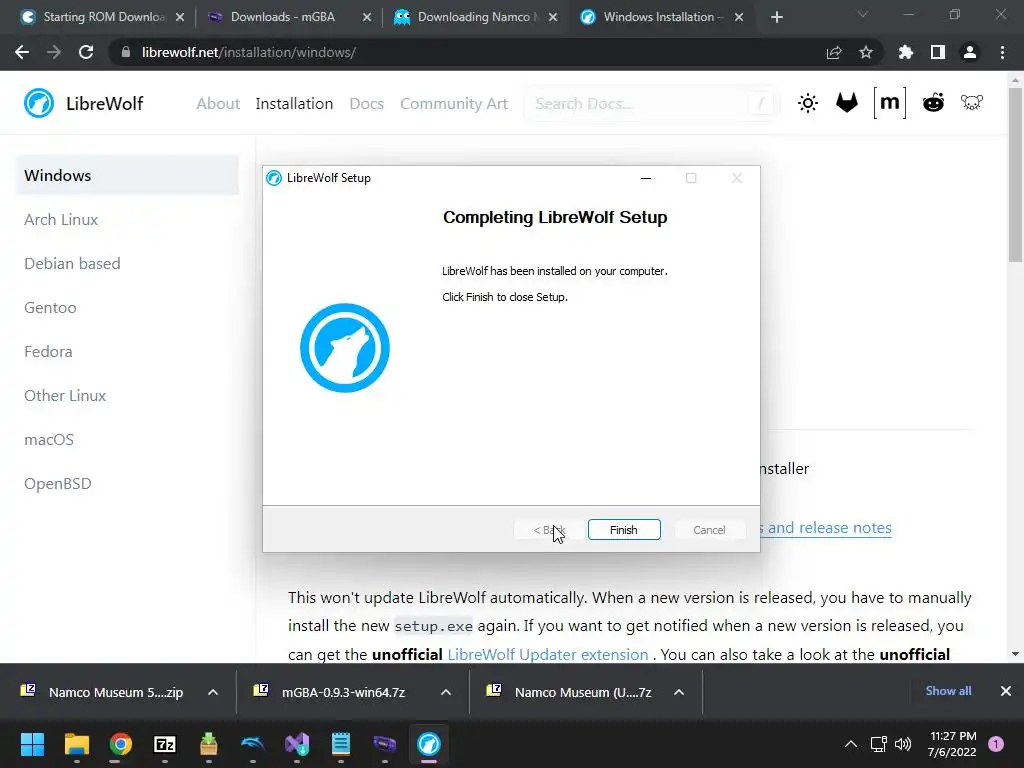
Task: Toggle light/dark theme sun icon
Action: pyautogui.click(x=808, y=103)
